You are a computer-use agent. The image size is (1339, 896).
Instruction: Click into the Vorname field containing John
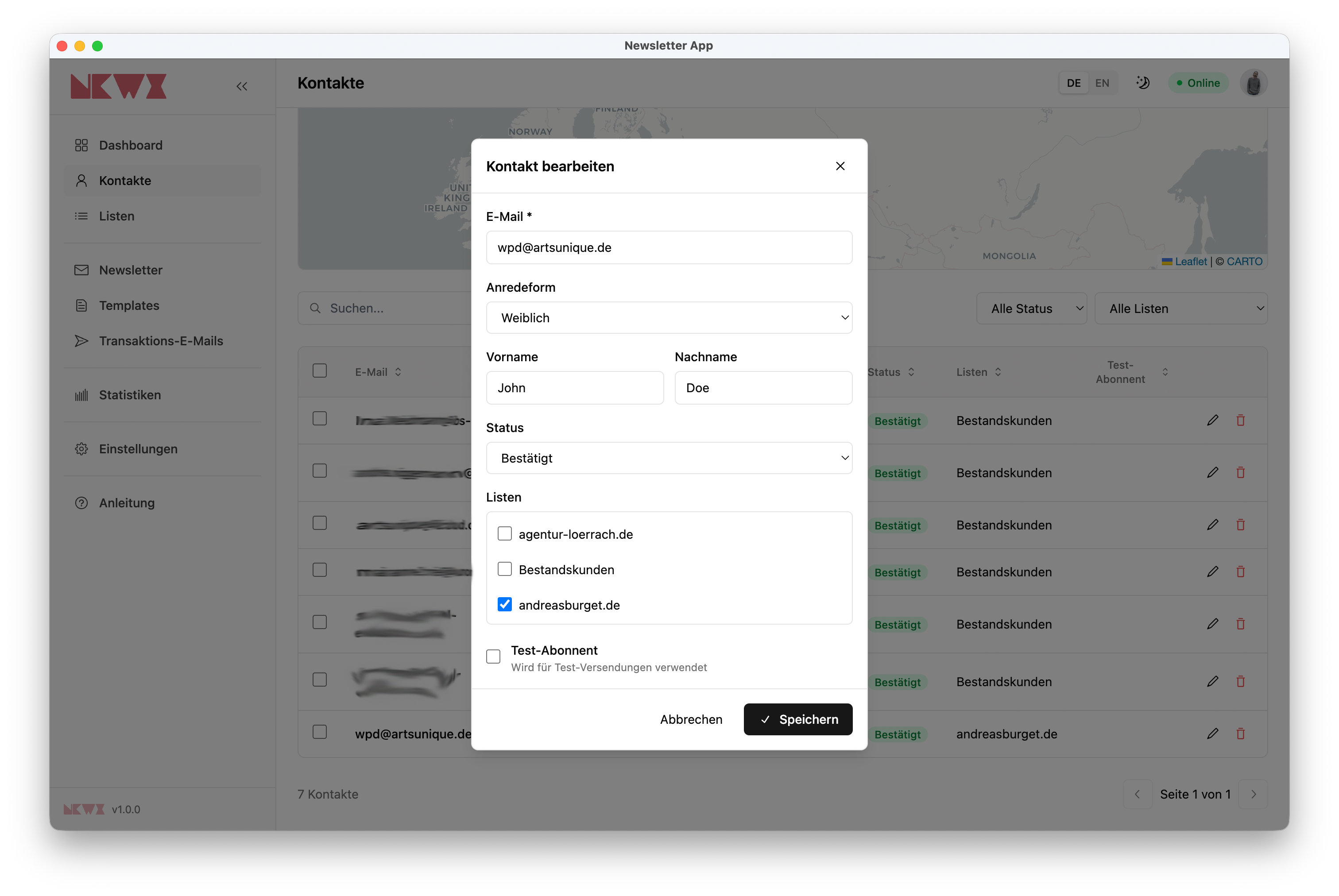[574, 388]
